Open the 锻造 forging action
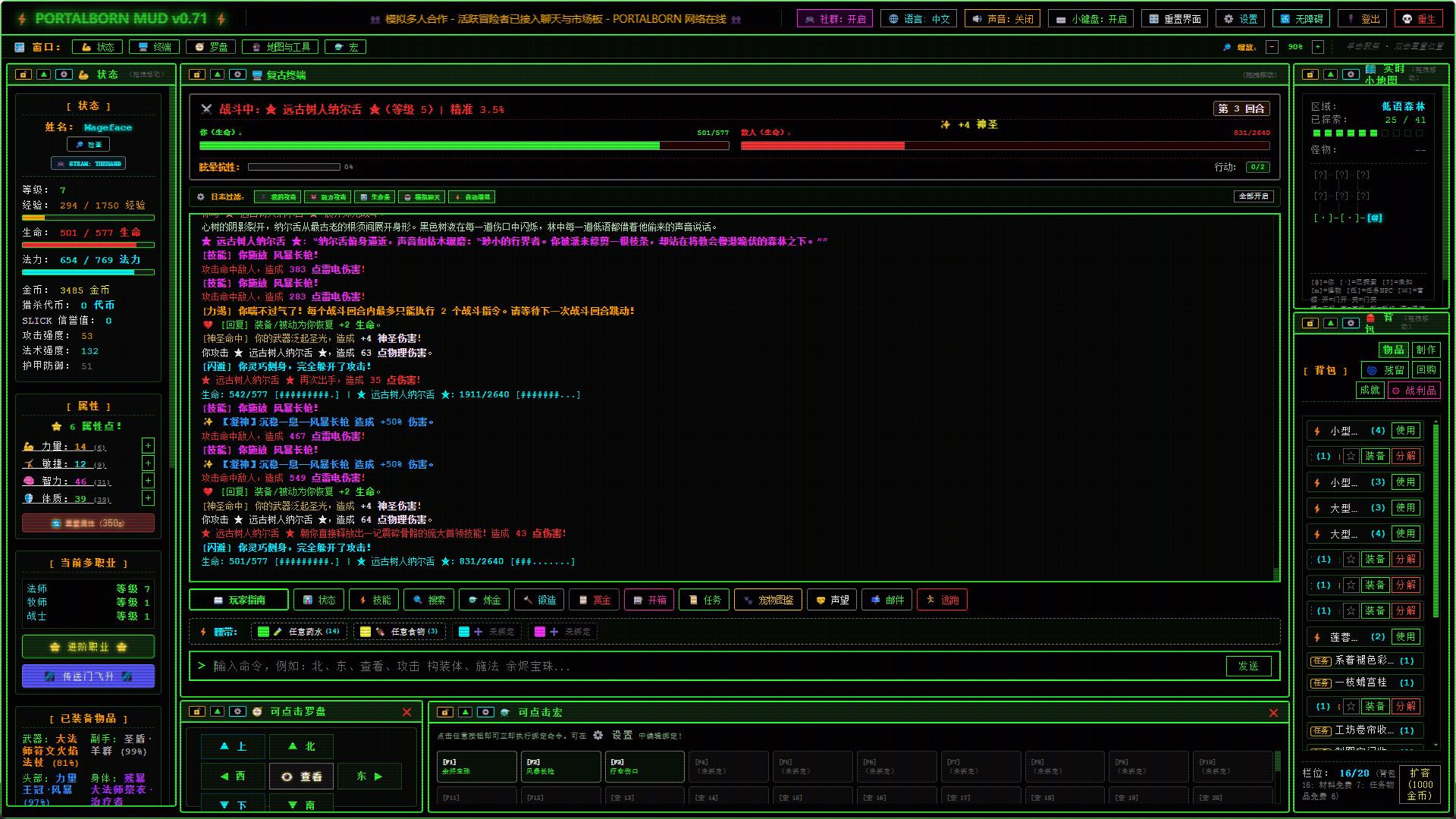The height and width of the screenshot is (819, 1456). coord(539,600)
